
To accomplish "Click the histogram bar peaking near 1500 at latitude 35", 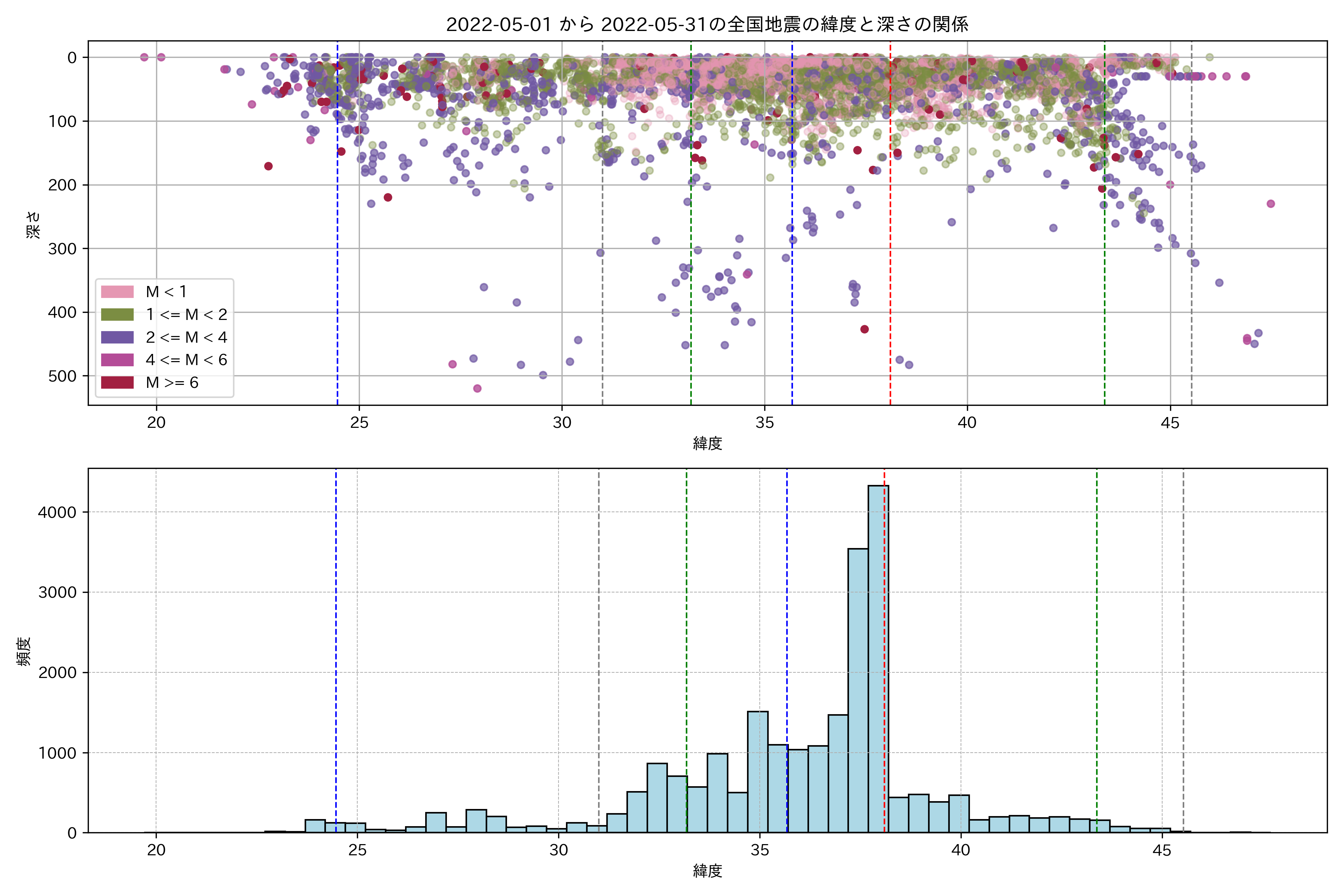I will [758, 771].
